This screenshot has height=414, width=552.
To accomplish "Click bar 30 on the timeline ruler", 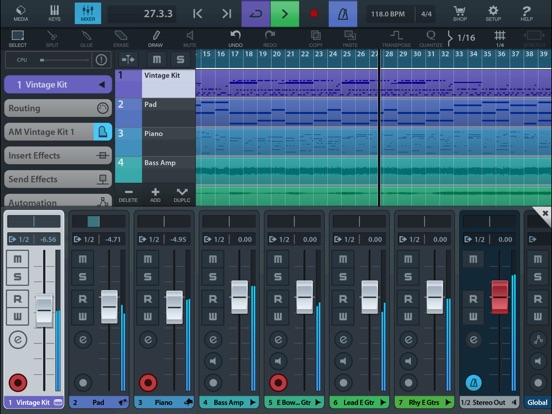I will 417,54.
